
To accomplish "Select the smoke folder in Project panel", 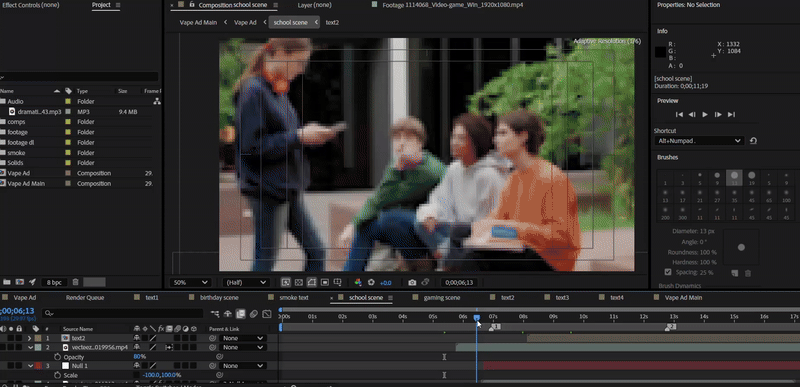I will pos(16,152).
